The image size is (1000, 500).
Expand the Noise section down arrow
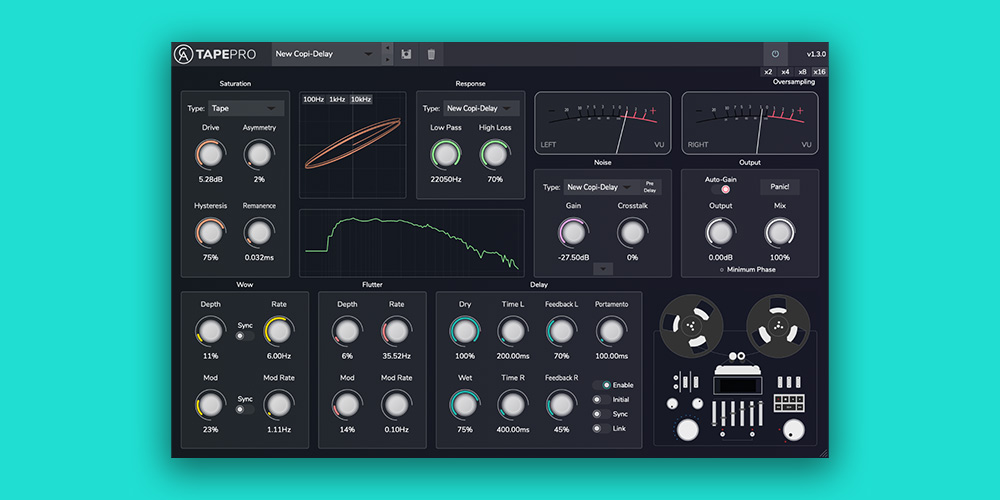603,268
